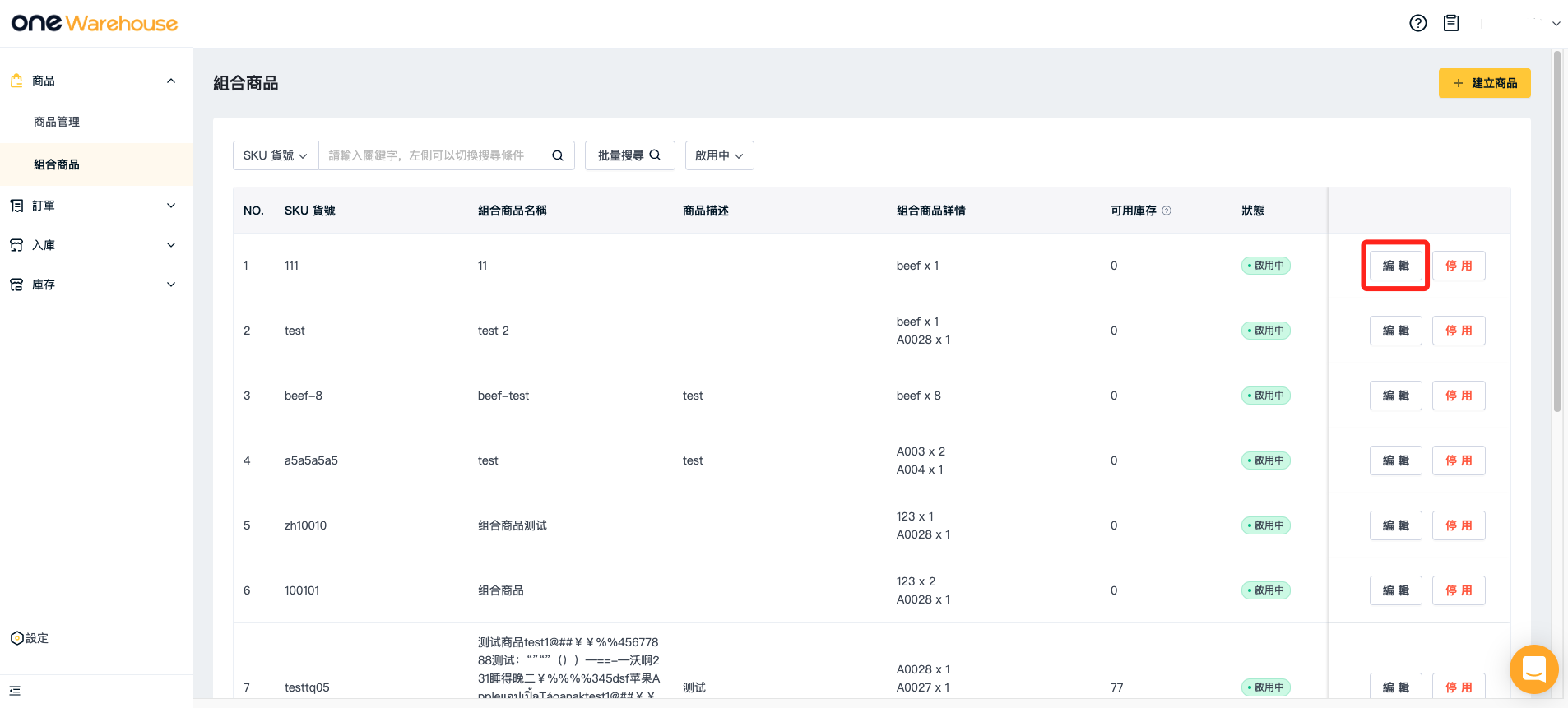1568x708 pixels.
Task: Collapse the sidebar with the menu-fold icon
Action: click(15, 691)
